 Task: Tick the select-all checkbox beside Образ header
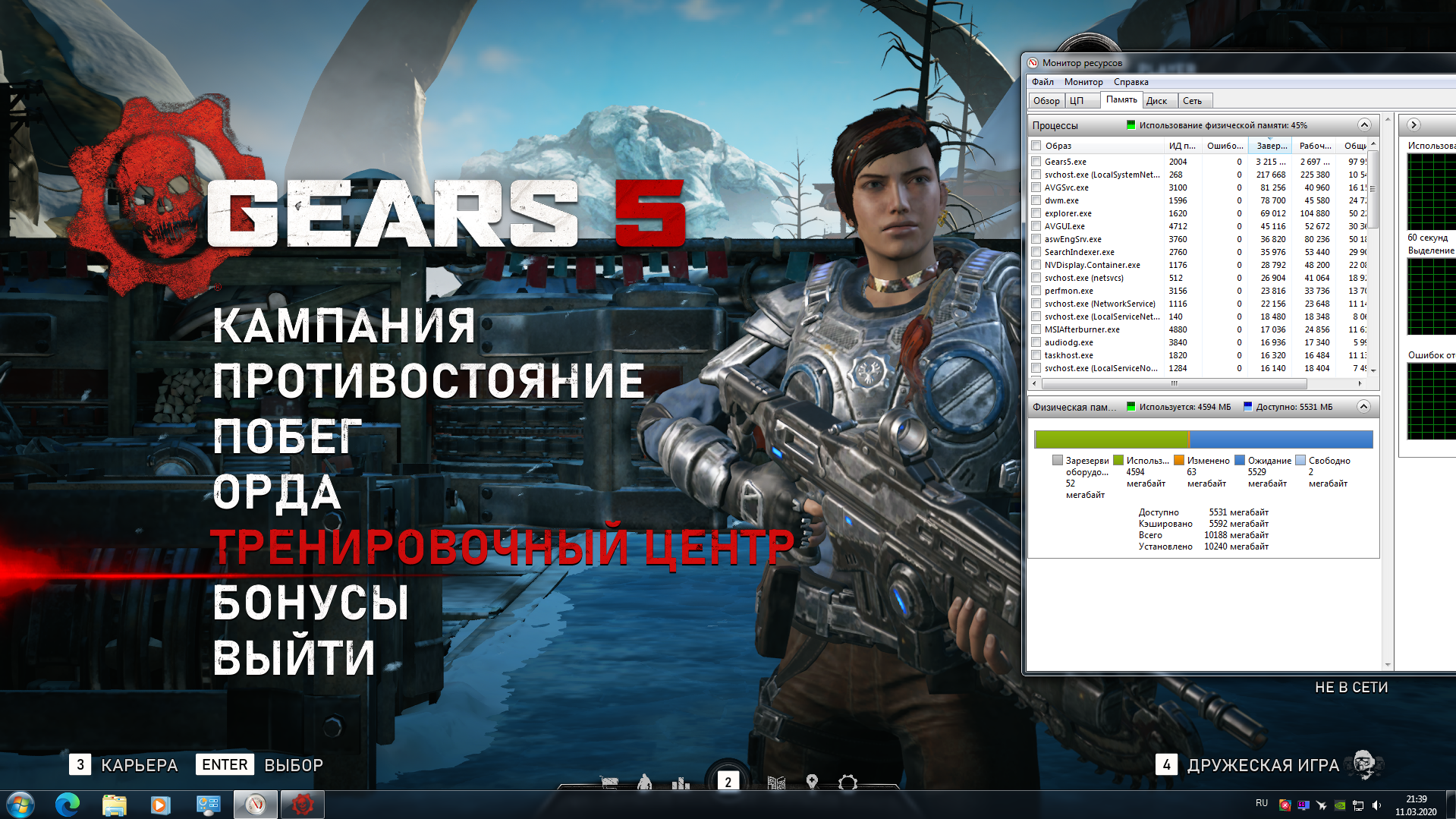(1036, 146)
